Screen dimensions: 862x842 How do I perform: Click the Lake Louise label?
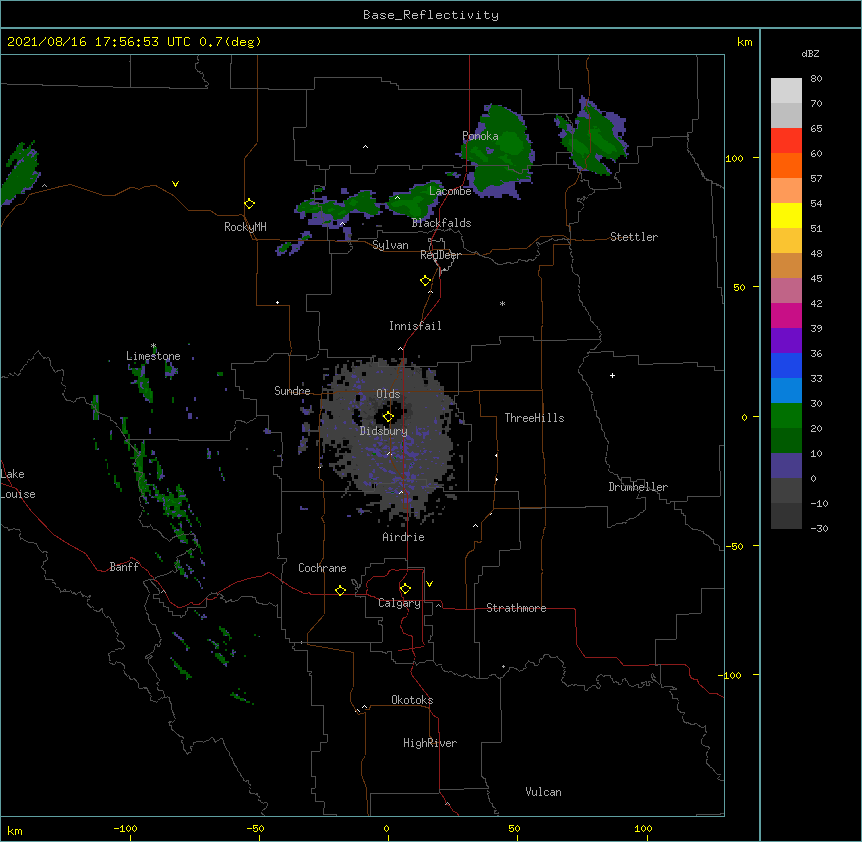pyautogui.click(x=18, y=484)
